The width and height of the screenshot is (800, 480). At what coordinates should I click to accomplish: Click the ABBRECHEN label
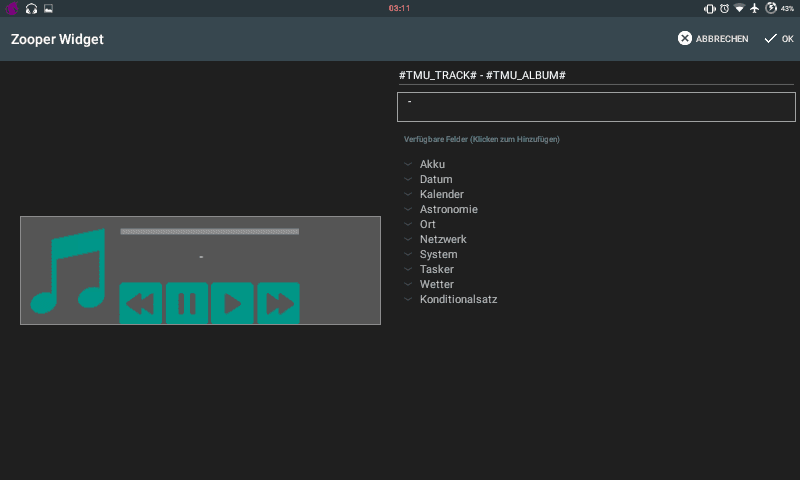(x=722, y=39)
